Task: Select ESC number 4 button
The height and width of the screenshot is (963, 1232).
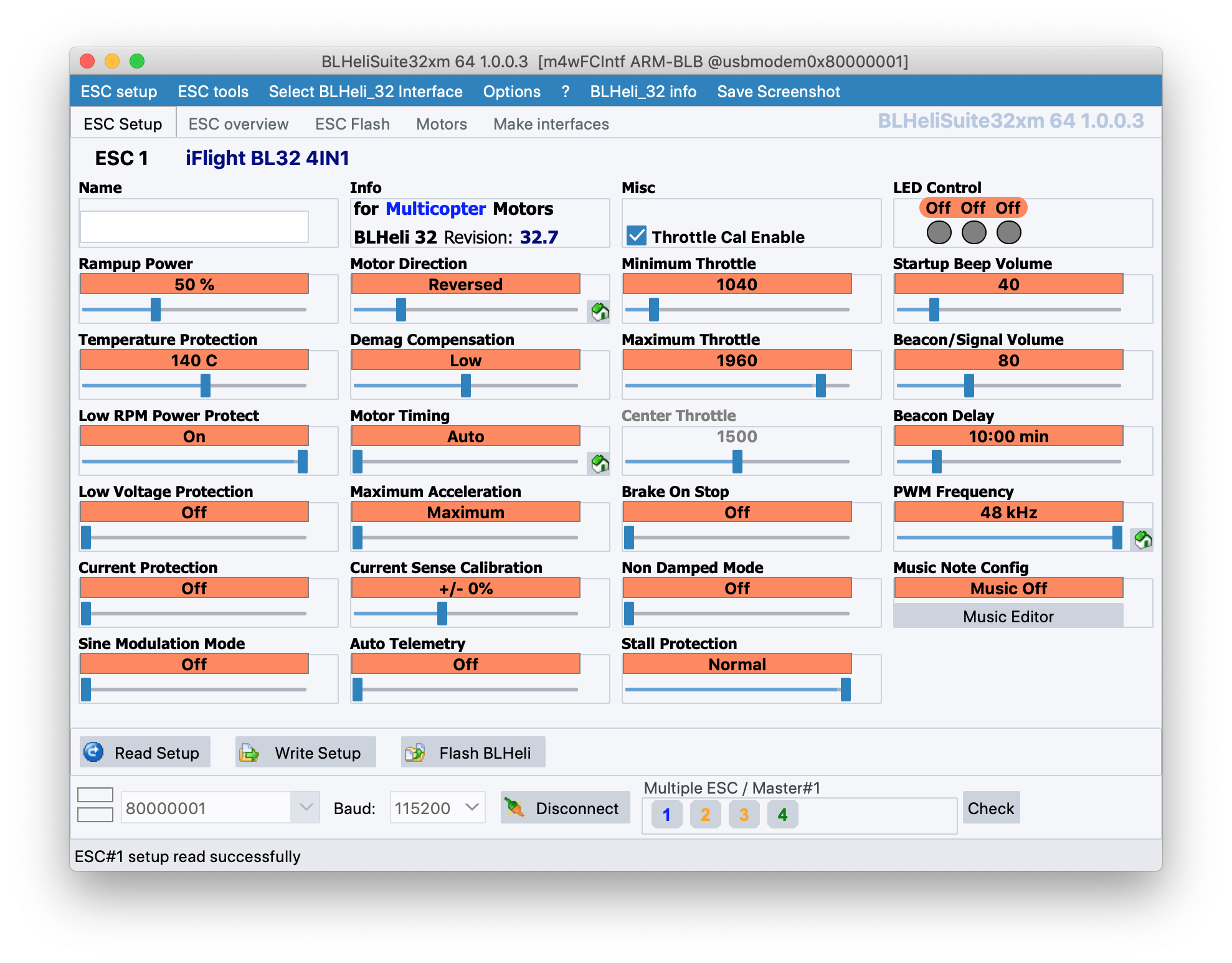Action: pos(782,814)
